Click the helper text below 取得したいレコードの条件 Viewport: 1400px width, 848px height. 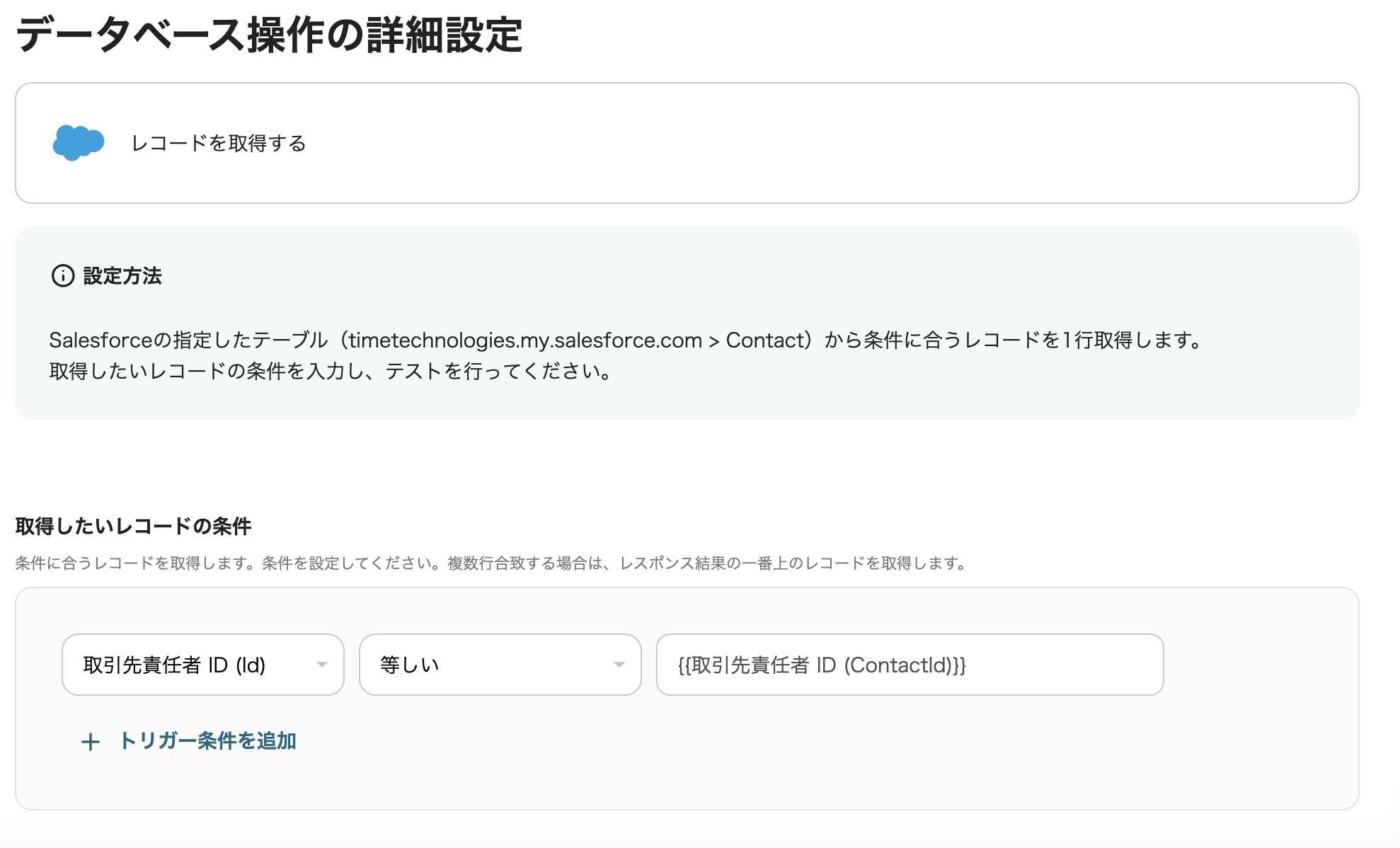(x=490, y=563)
